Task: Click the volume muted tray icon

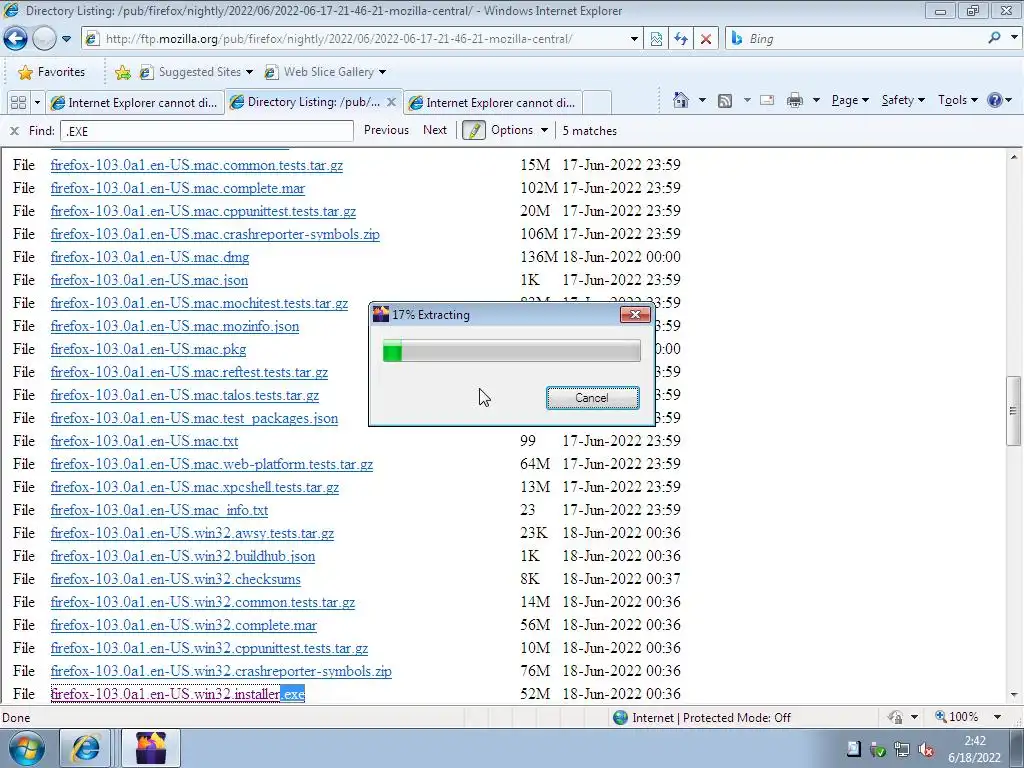Action: [x=925, y=750]
